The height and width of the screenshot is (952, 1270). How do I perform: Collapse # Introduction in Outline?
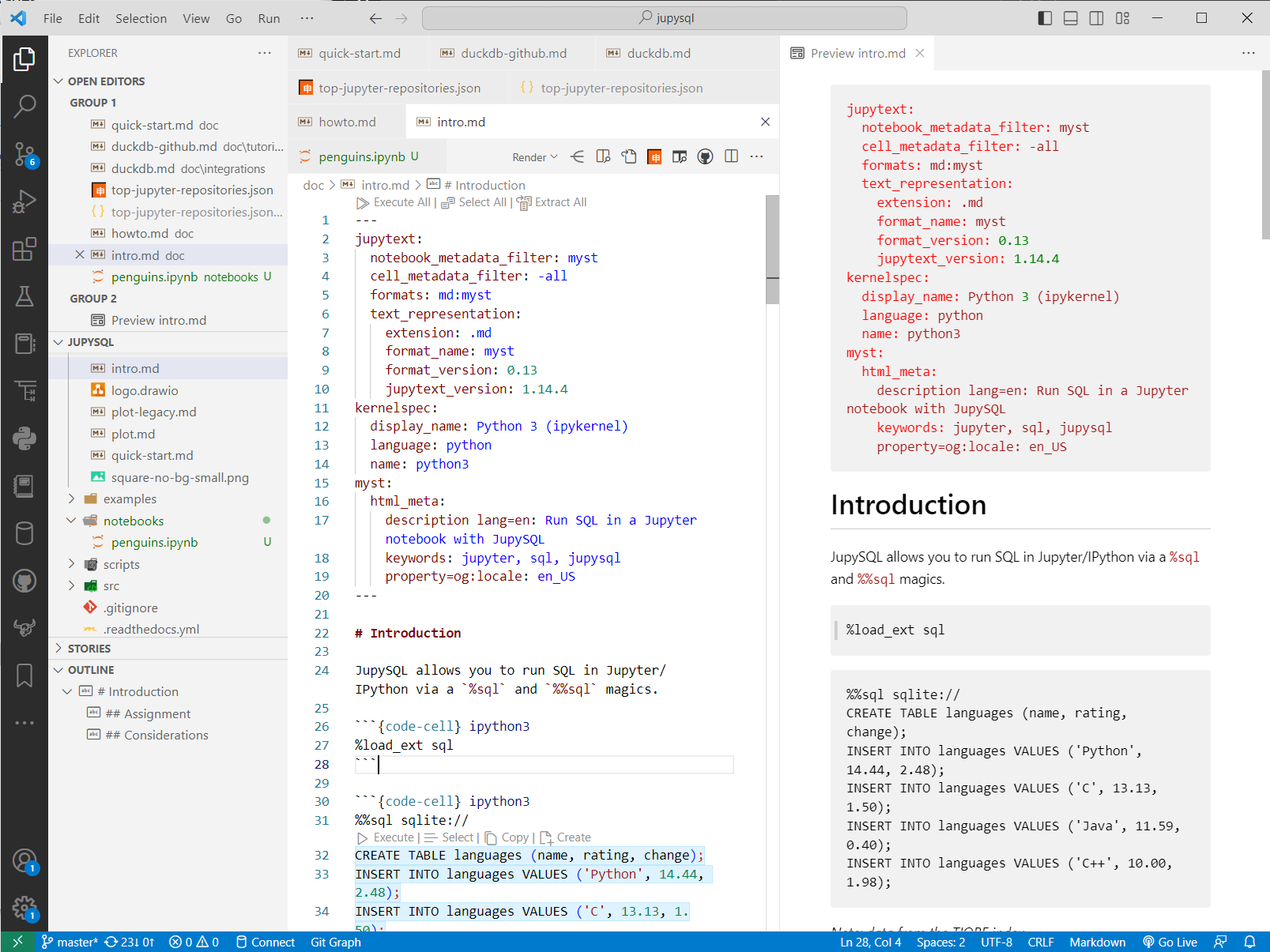click(x=67, y=691)
